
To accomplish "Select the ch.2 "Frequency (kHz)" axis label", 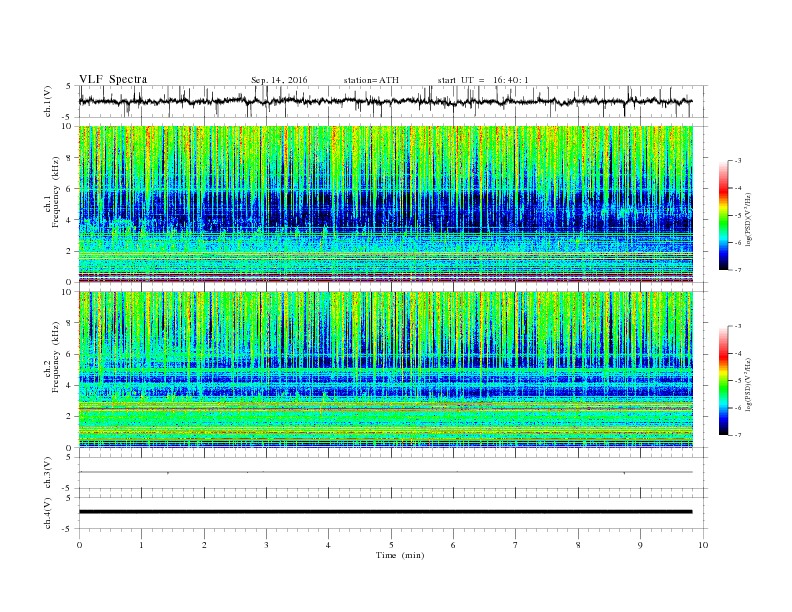I will (56, 356).
